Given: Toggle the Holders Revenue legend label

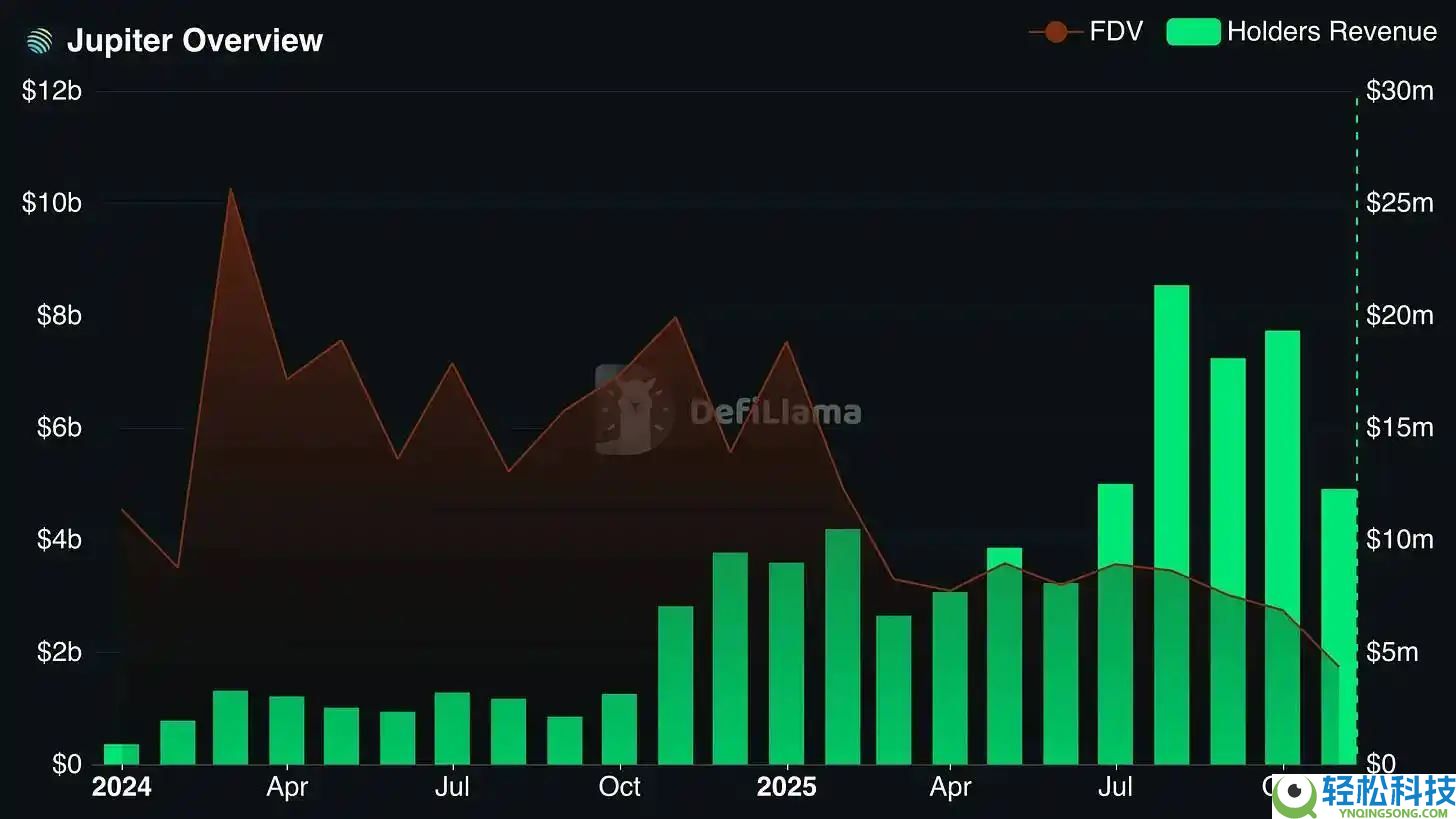Looking at the screenshot, I should tap(1331, 32).
